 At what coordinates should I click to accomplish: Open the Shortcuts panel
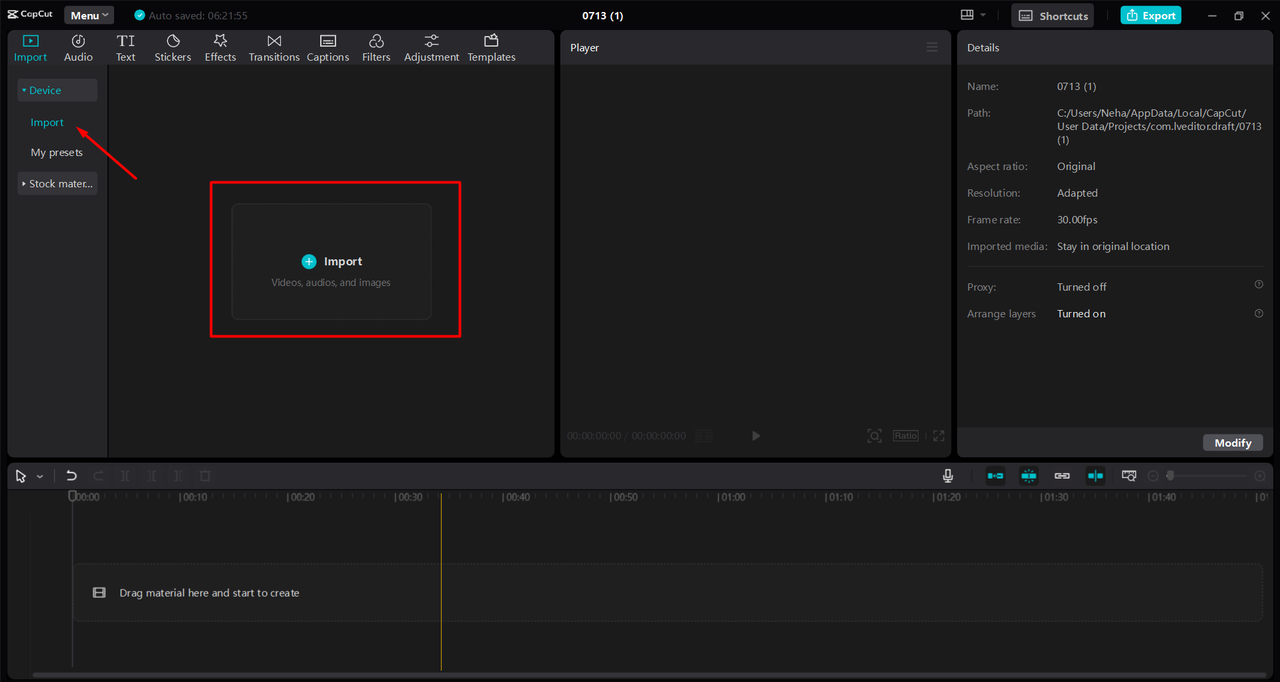pyautogui.click(x=1053, y=15)
